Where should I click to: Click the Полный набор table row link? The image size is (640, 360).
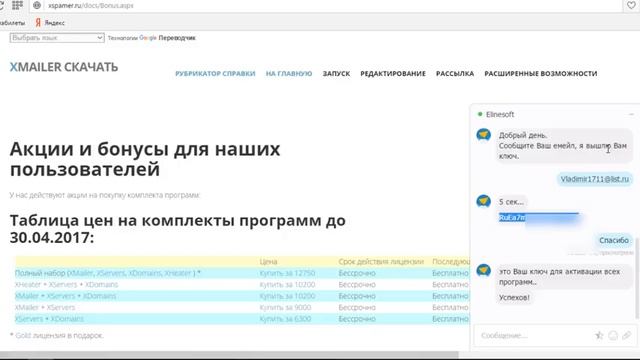(x=107, y=273)
